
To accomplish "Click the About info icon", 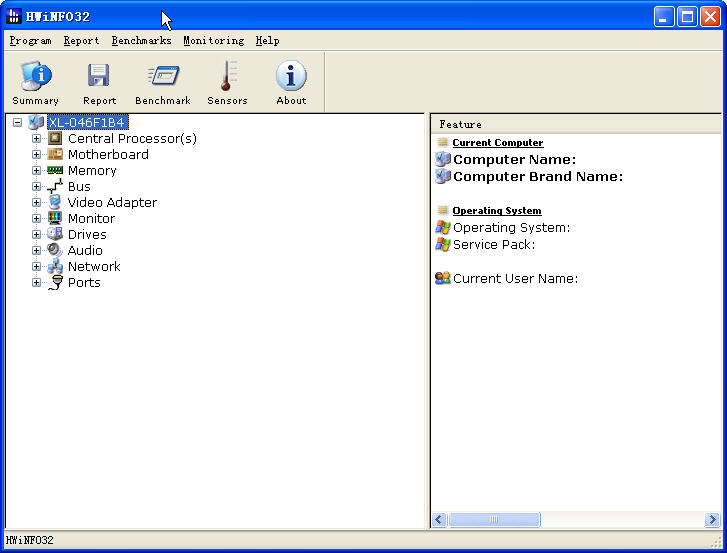I will click(291, 77).
